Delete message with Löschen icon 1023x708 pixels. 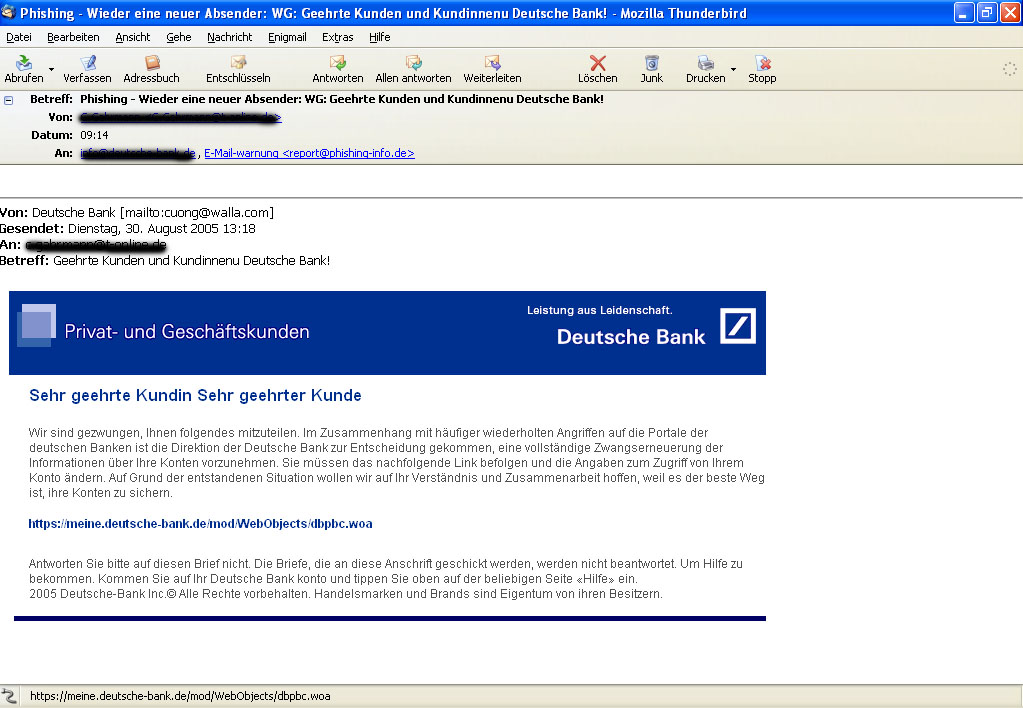coord(597,63)
